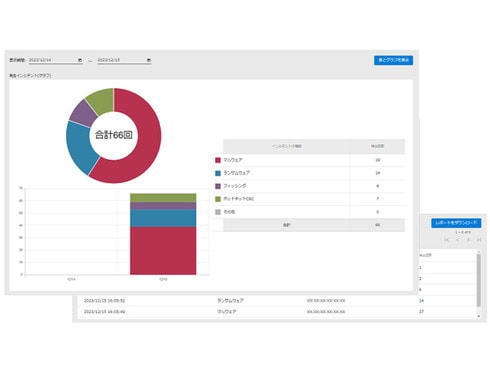Click 2023/12/15 16:05:52 timestamp in back window
The height and width of the screenshot is (368, 490).
104,301
